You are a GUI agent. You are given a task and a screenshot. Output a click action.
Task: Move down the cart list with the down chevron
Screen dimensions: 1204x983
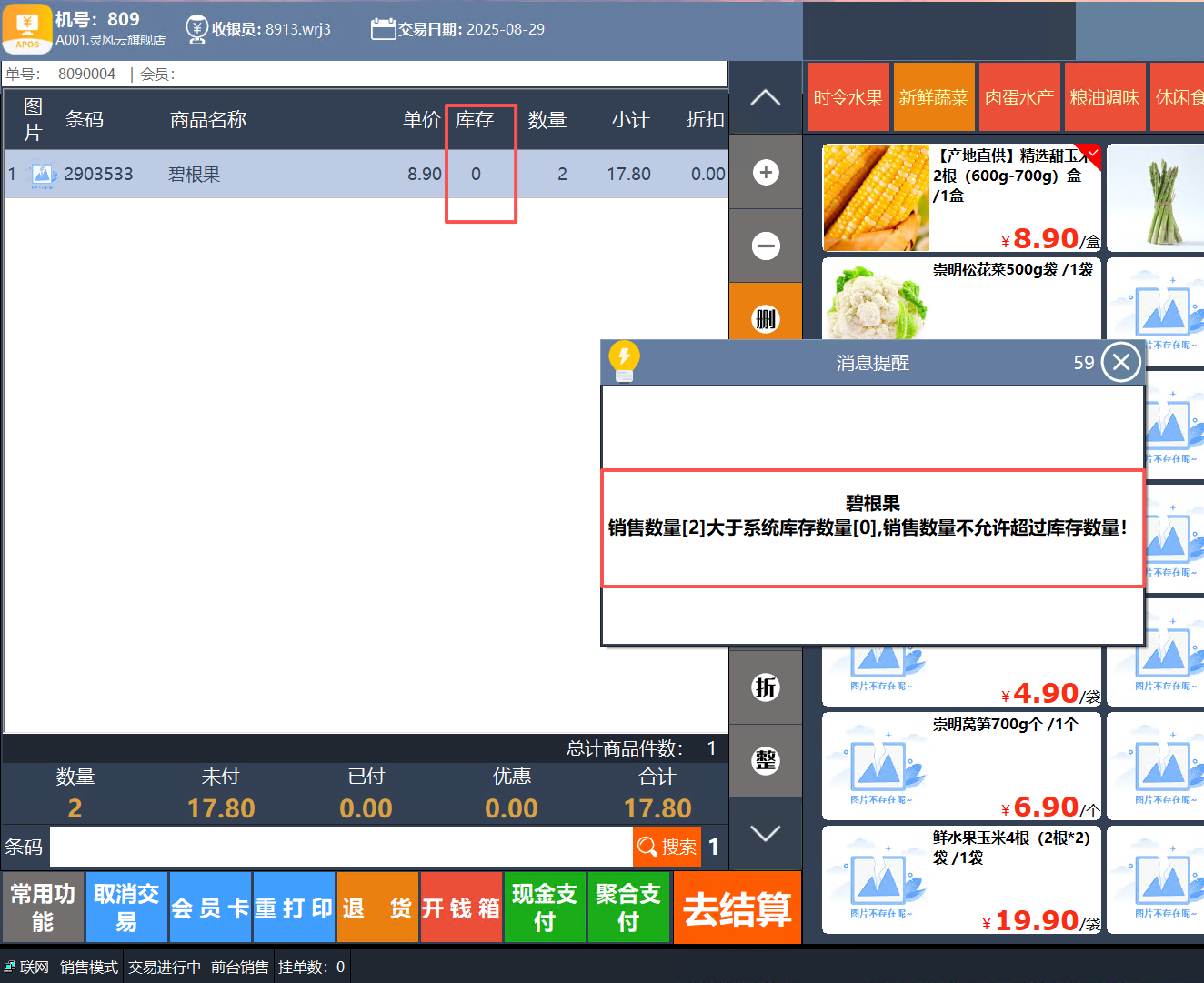pos(766,834)
